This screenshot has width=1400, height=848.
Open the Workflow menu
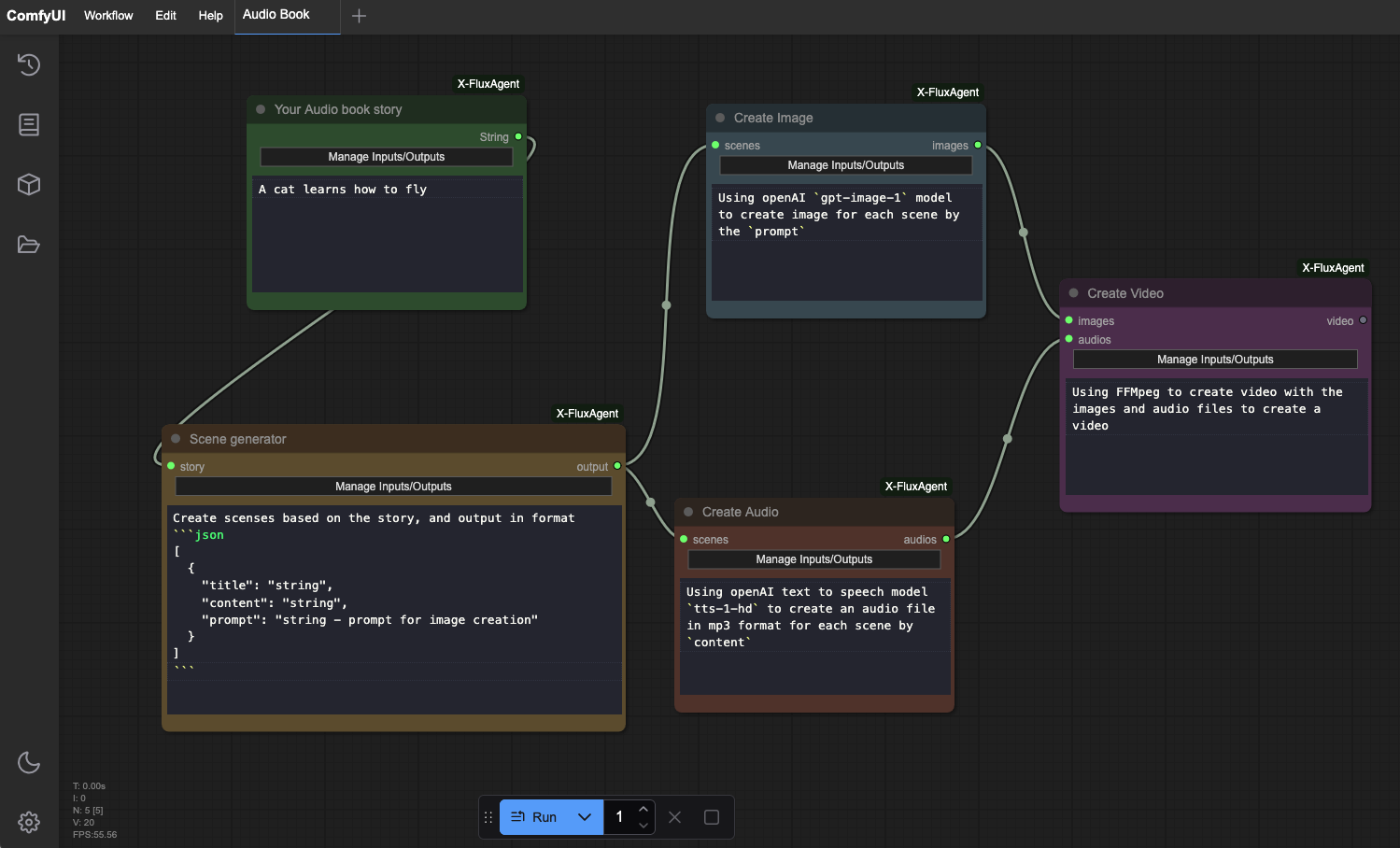pos(108,16)
